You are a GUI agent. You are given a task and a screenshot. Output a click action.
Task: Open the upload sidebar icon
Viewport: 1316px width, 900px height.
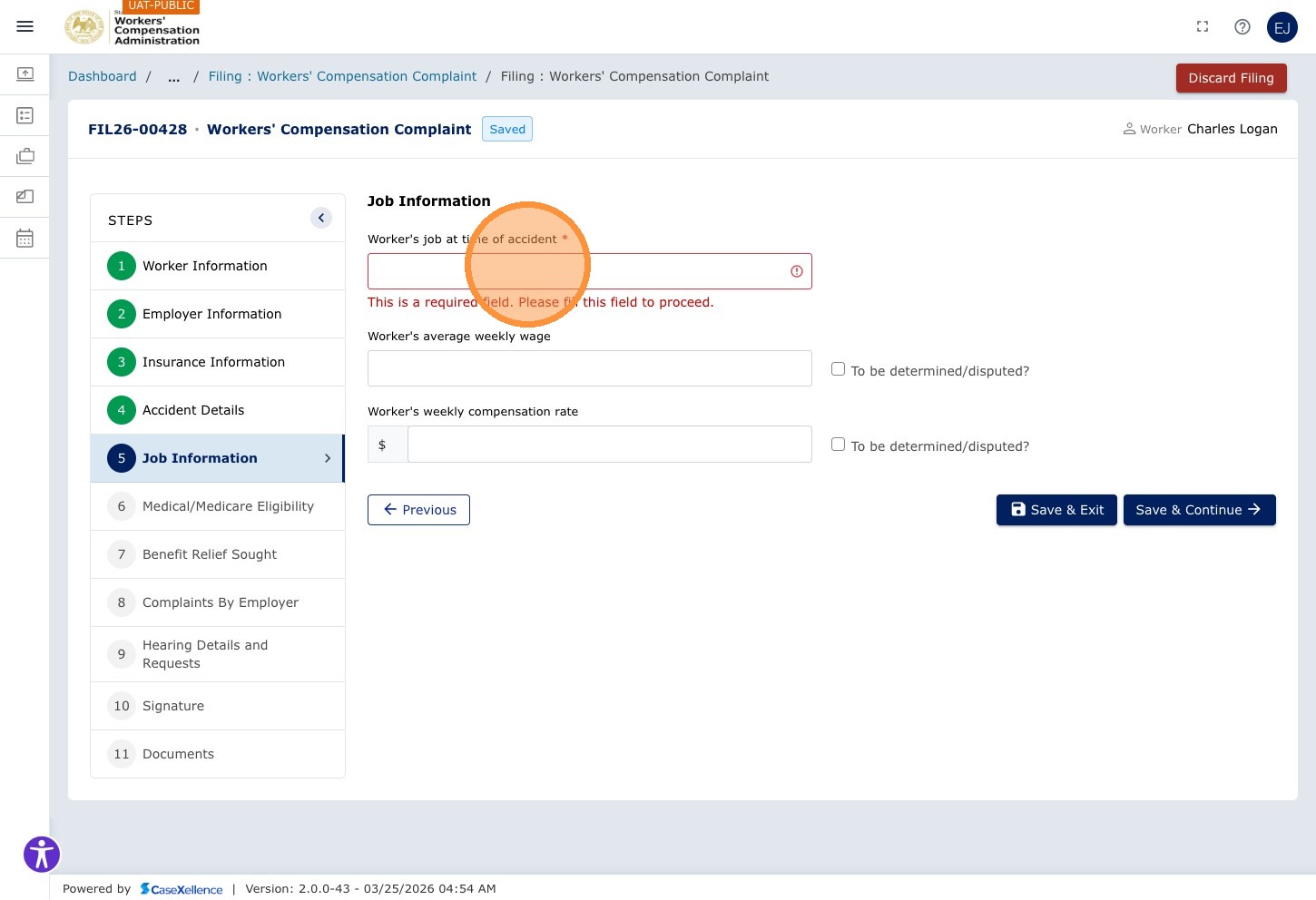click(25, 73)
